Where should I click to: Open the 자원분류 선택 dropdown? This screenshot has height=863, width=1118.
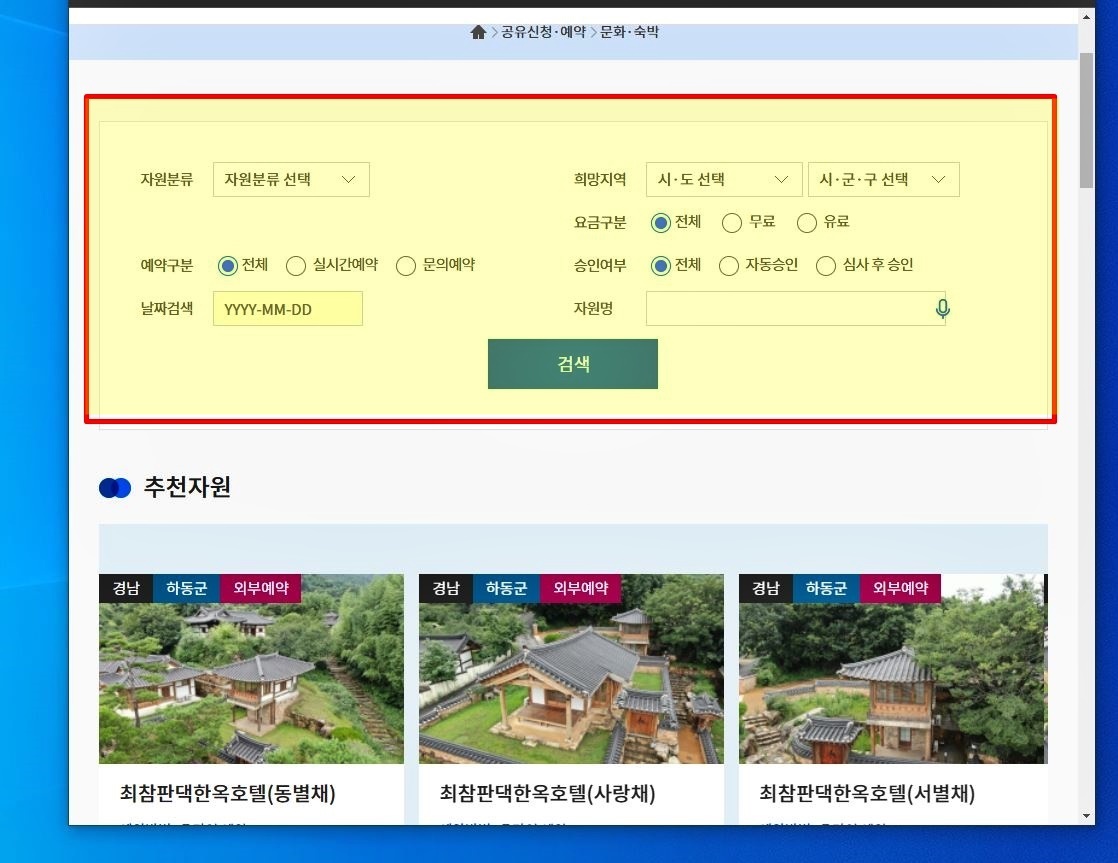point(291,179)
